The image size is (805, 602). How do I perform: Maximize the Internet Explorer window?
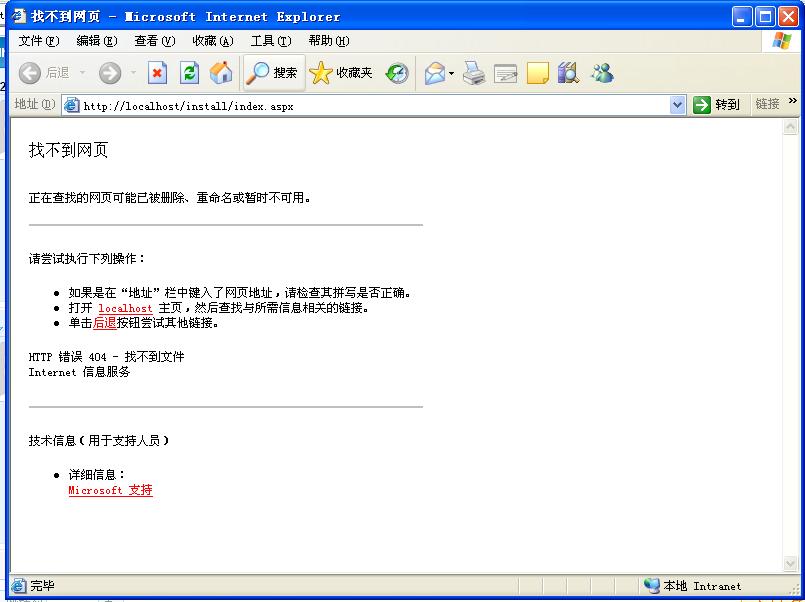[x=765, y=16]
